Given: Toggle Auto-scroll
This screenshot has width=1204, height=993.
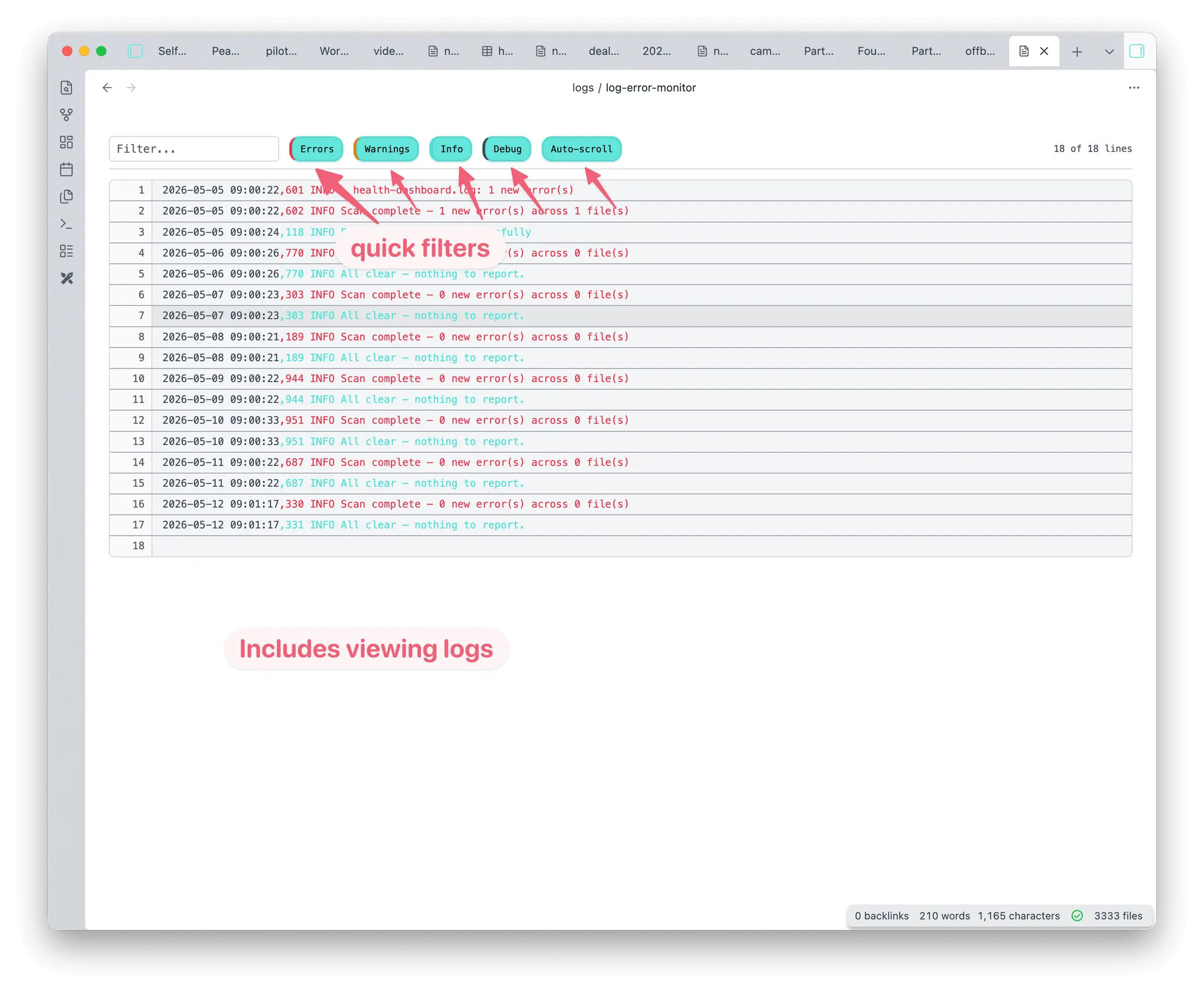Looking at the screenshot, I should coord(581,149).
